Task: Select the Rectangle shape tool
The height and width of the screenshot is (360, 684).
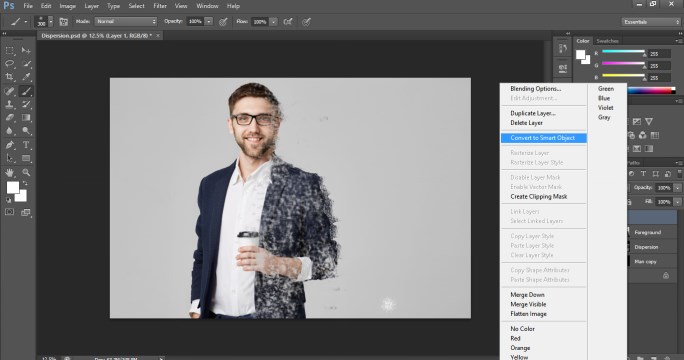Action: (26, 158)
